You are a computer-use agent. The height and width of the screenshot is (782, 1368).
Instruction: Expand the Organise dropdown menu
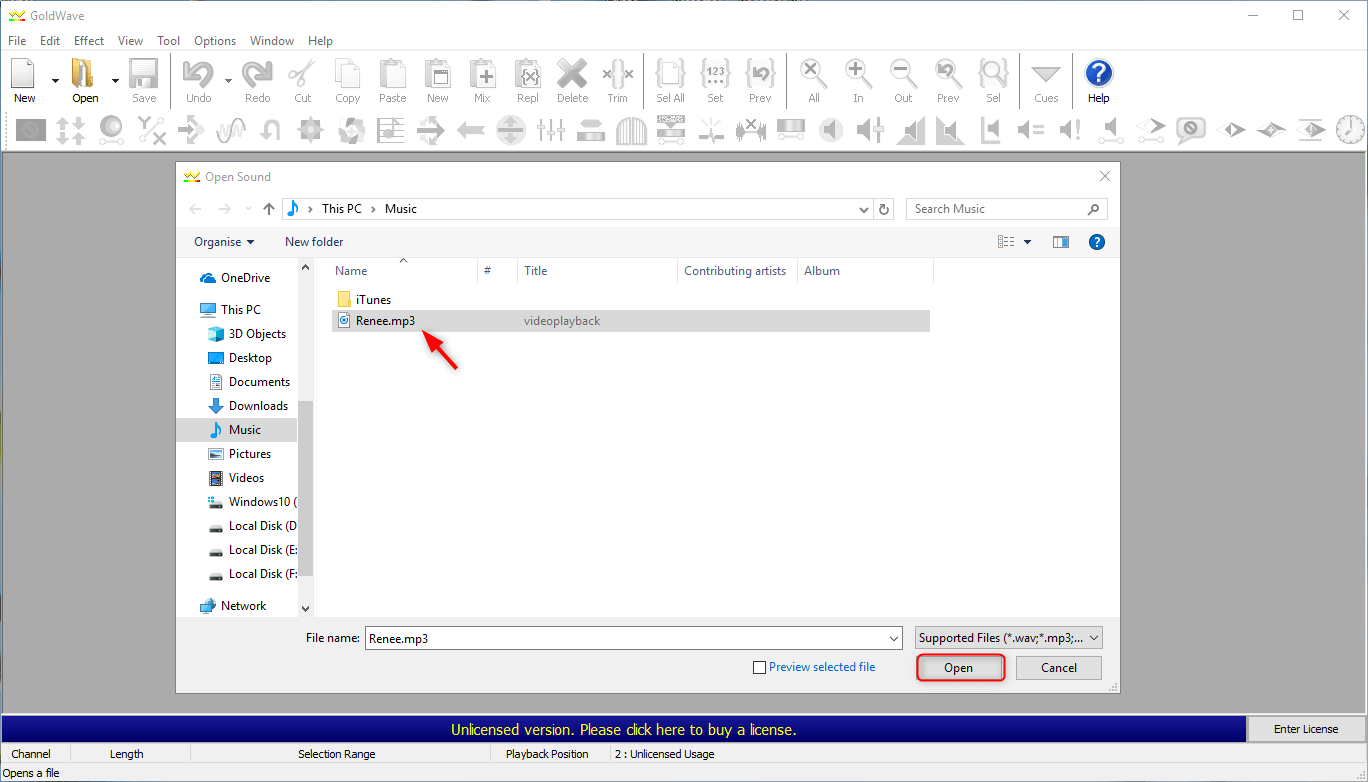click(224, 242)
